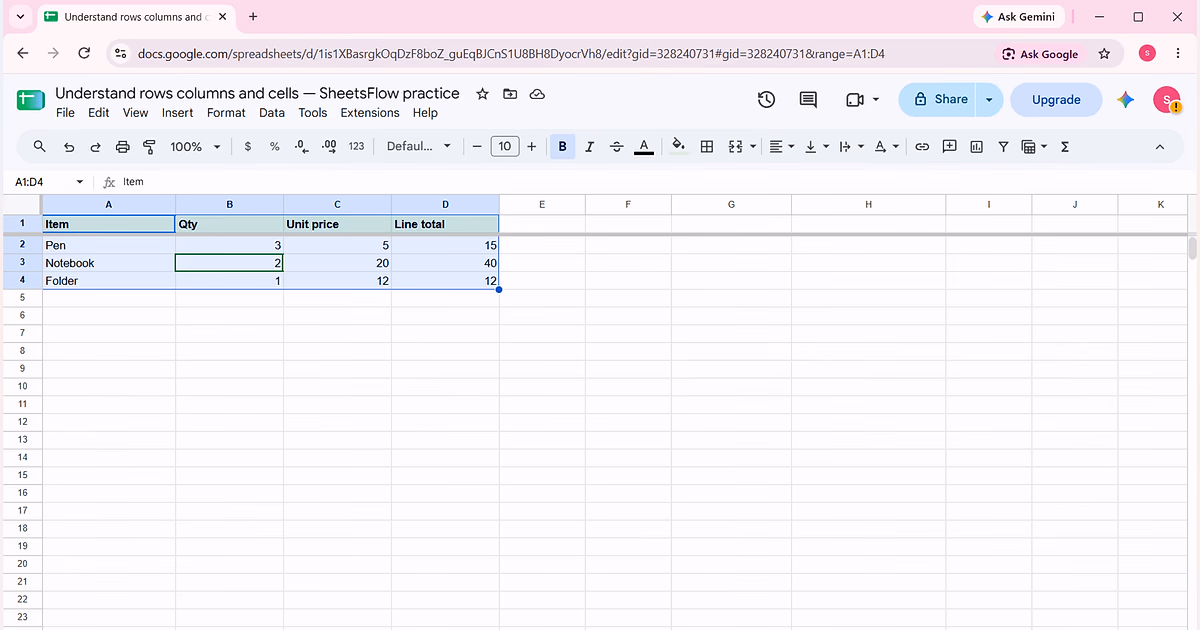Image resolution: width=1200 pixels, height=630 pixels.
Task: Decrease the font size
Action: 477,146
